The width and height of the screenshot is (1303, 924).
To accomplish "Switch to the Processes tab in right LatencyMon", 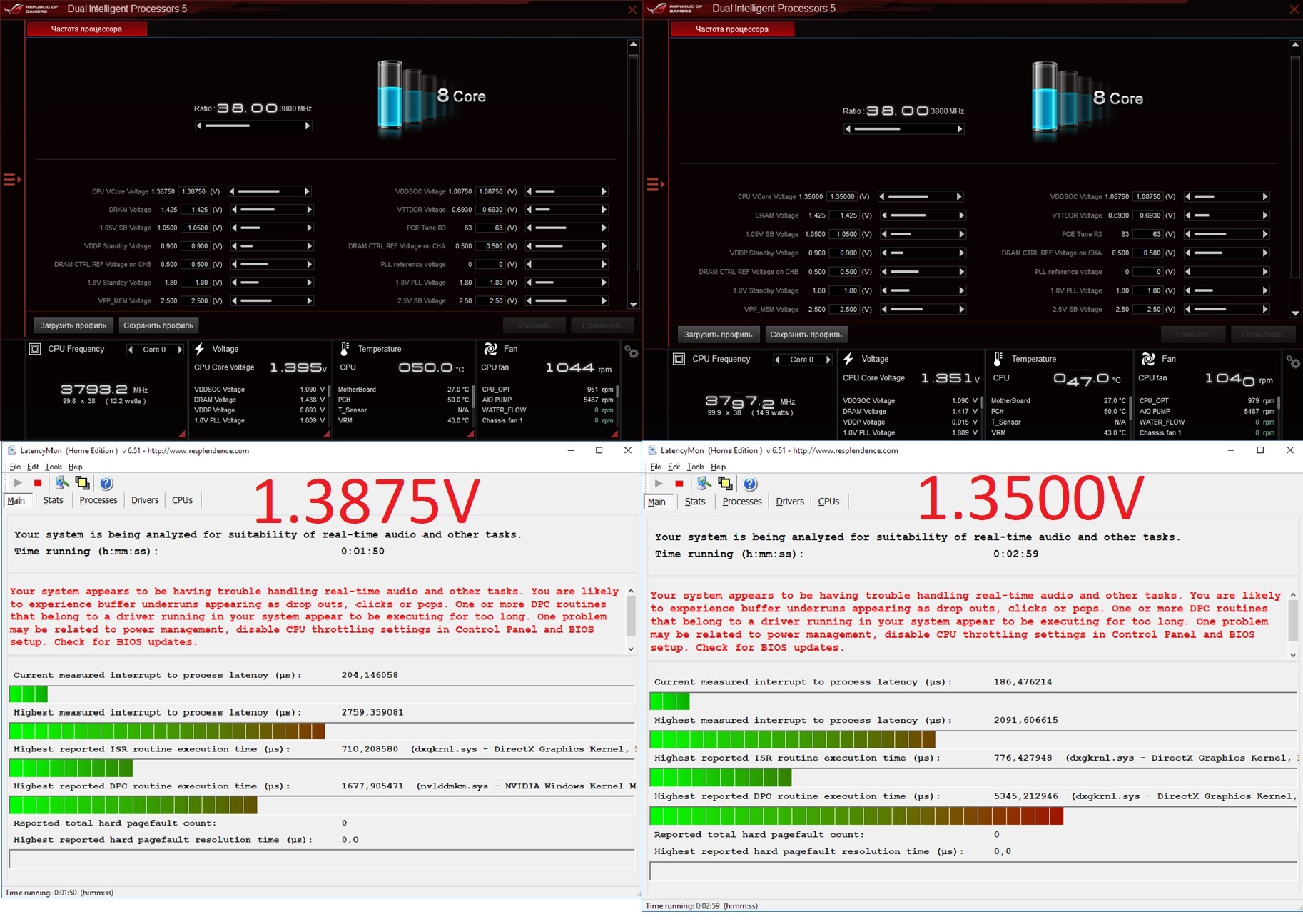I will pos(742,502).
